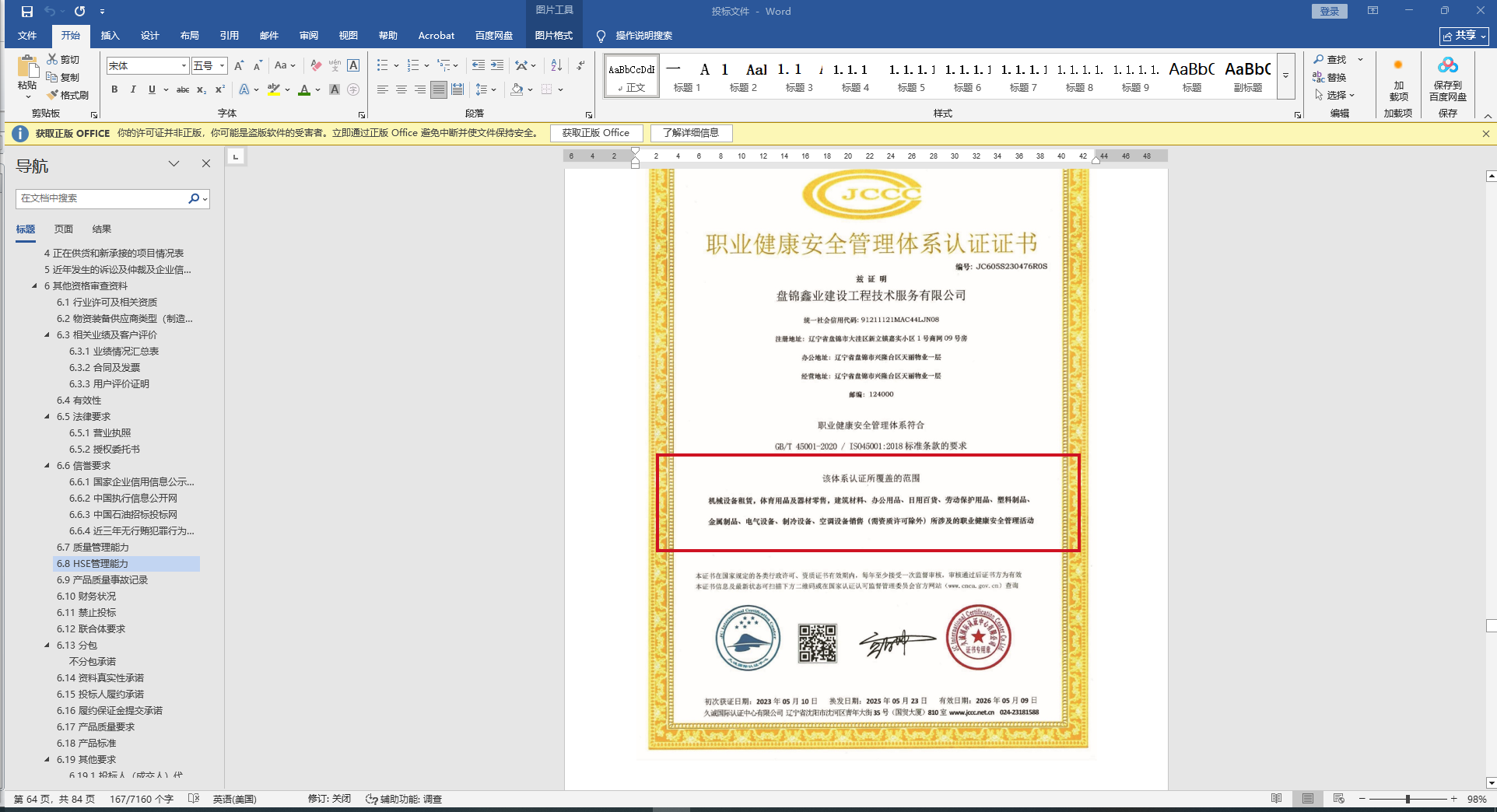Screen dimensions: 1497x812
Task: Close the navigation pane
Action: pos(206,163)
